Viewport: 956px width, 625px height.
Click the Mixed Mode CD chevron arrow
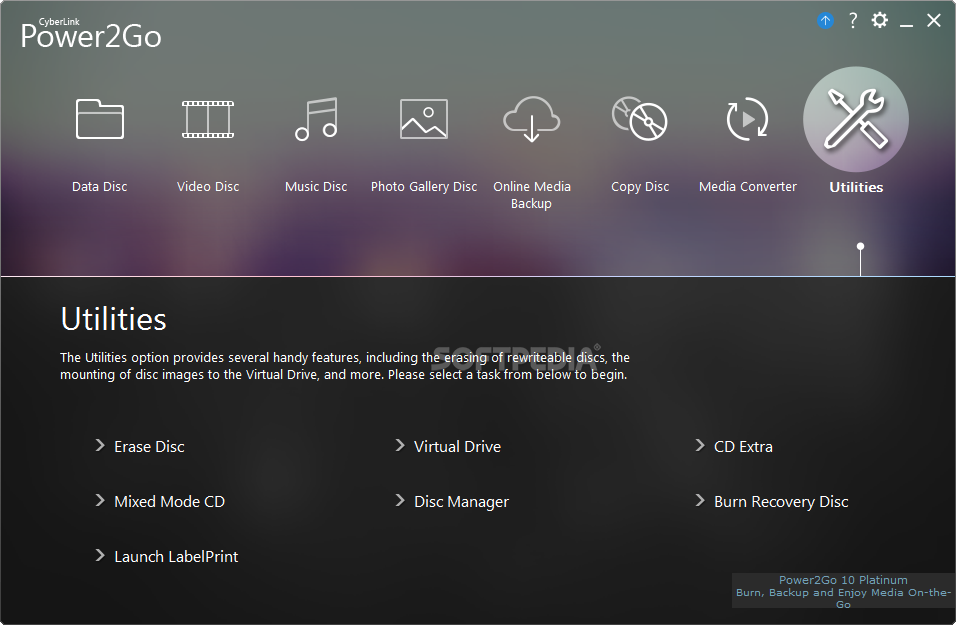[100, 501]
